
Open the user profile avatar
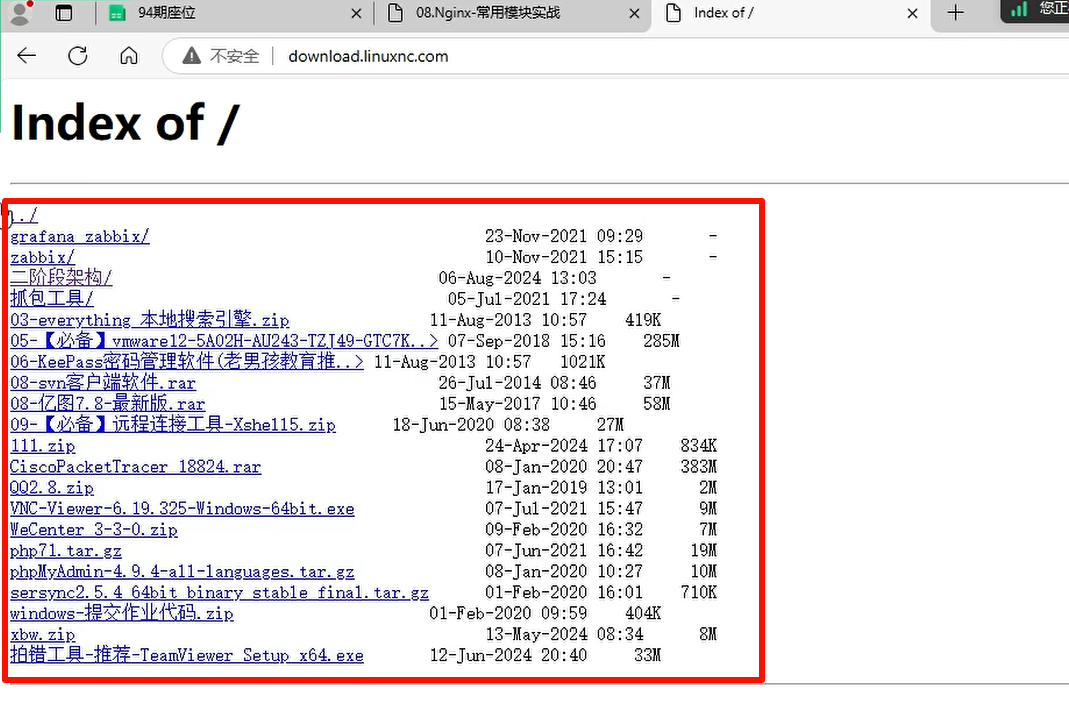point(19,13)
